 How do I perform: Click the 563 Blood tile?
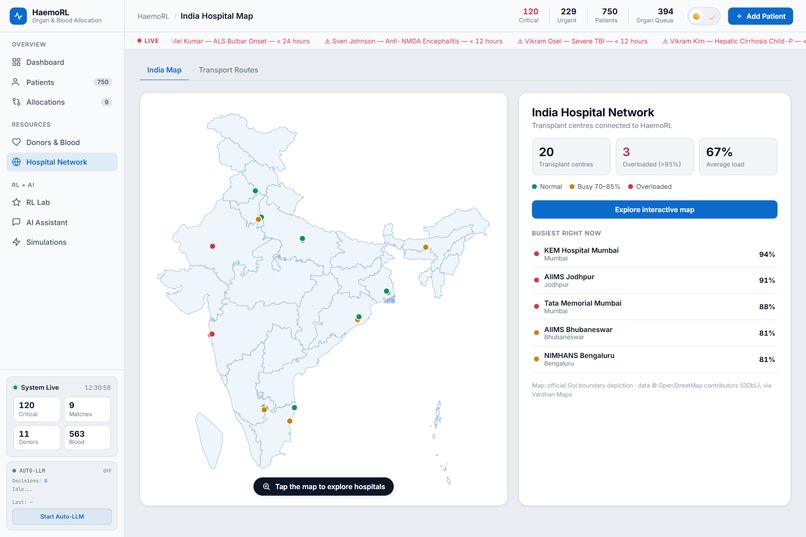tap(87, 437)
